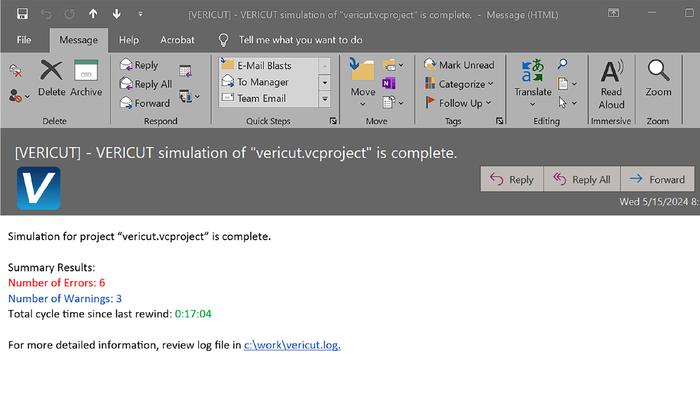Open the c:\work\vericut.log link
The height and width of the screenshot is (396, 700).
click(292, 345)
